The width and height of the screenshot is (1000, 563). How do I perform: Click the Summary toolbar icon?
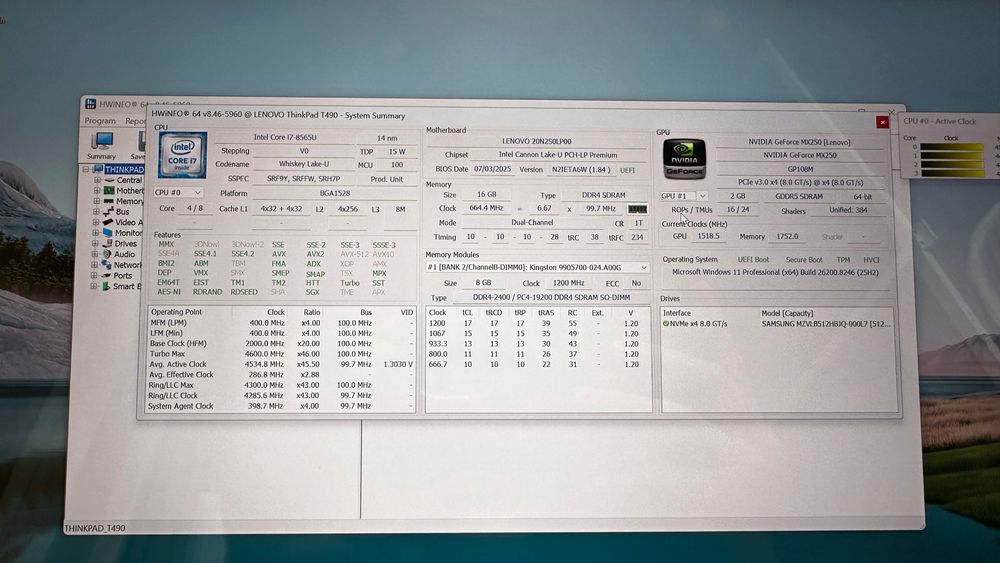point(102,142)
